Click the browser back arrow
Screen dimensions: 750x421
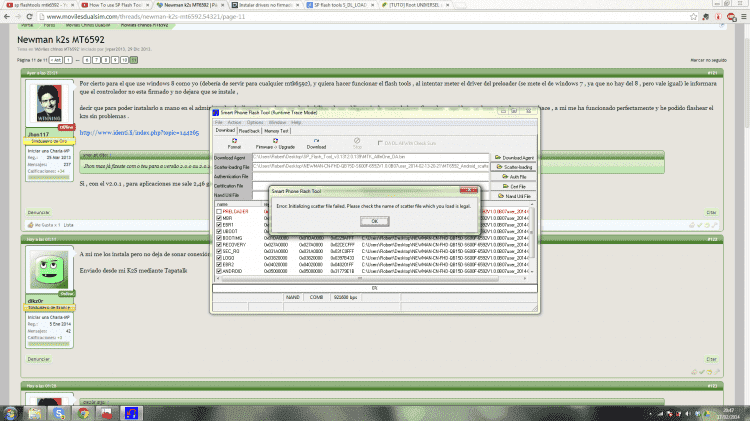click(7, 16)
